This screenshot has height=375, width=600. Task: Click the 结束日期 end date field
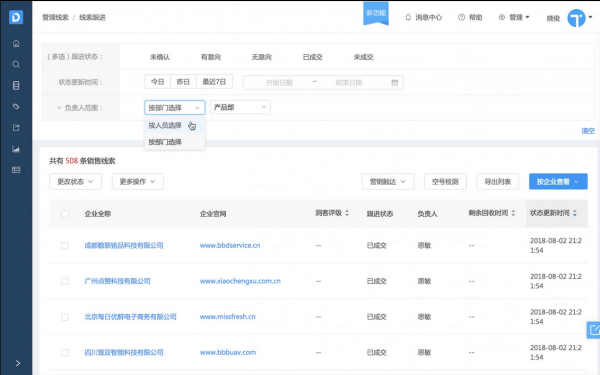point(349,82)
